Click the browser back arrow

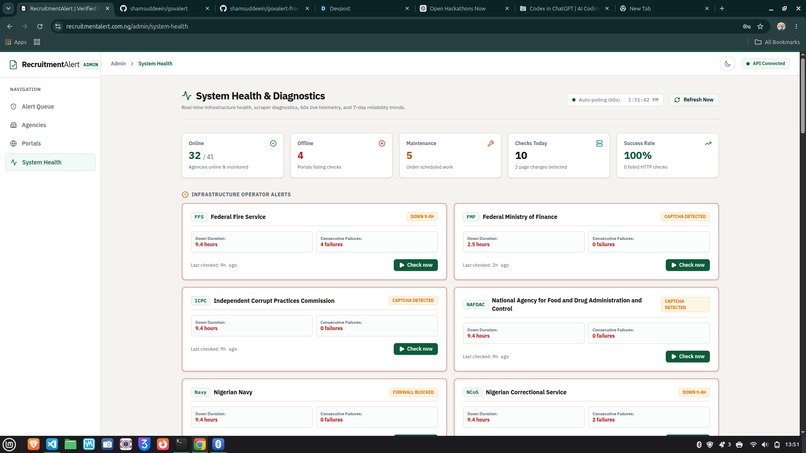pyautogui.click(x=10, y=26)
